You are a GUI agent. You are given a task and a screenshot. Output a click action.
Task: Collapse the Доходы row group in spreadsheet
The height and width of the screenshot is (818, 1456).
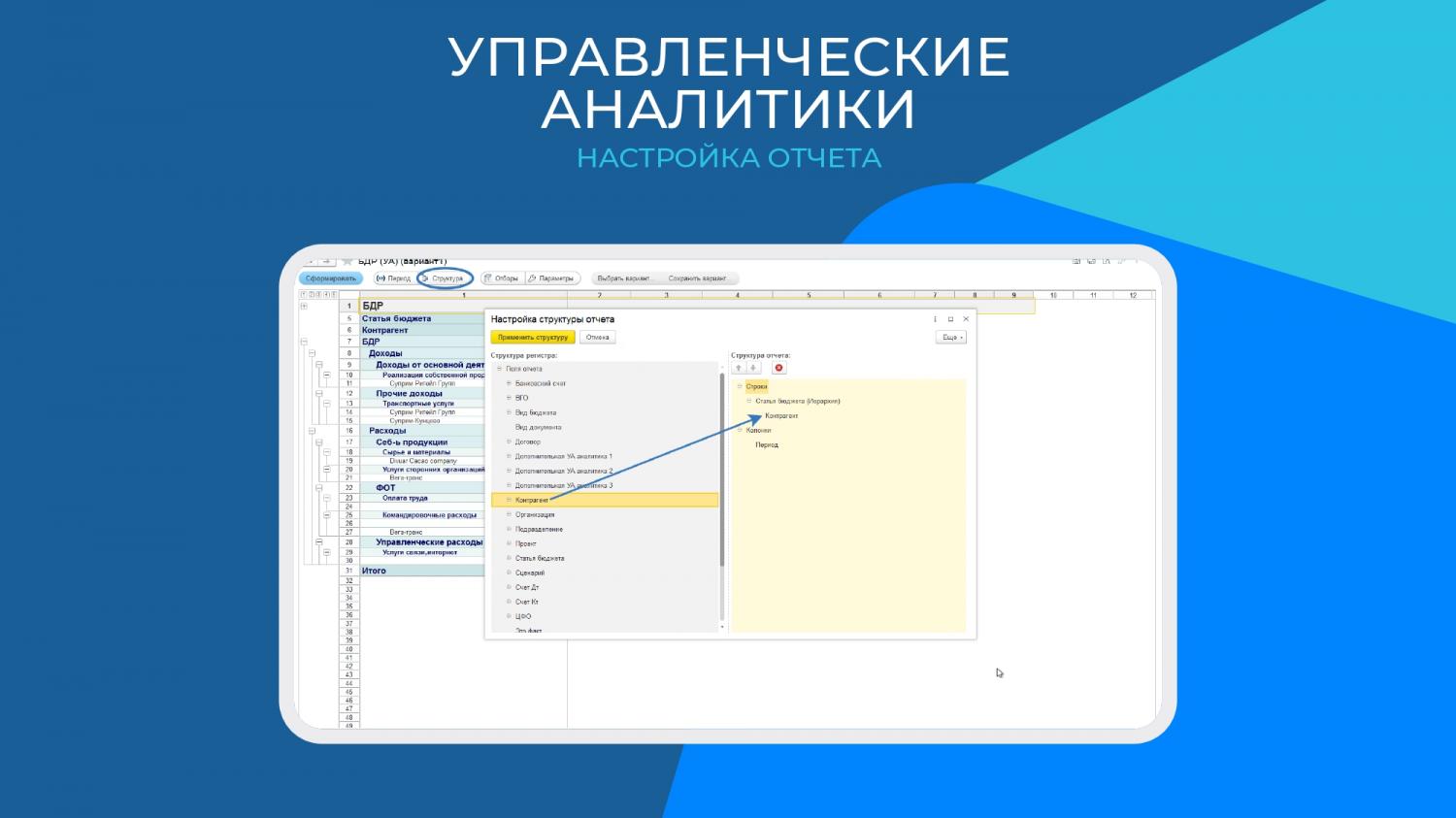tap(312, 354)
